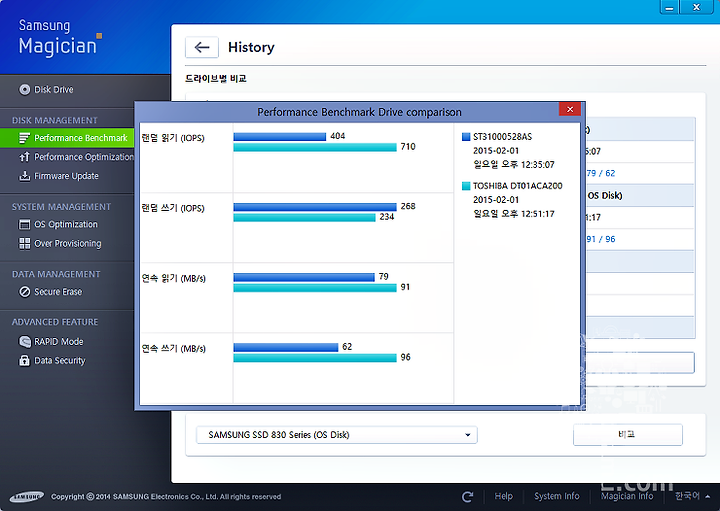The image size is (720, 511).
Task: Click the 91 / 96 value in history table
Action: [x=601, y=239]
